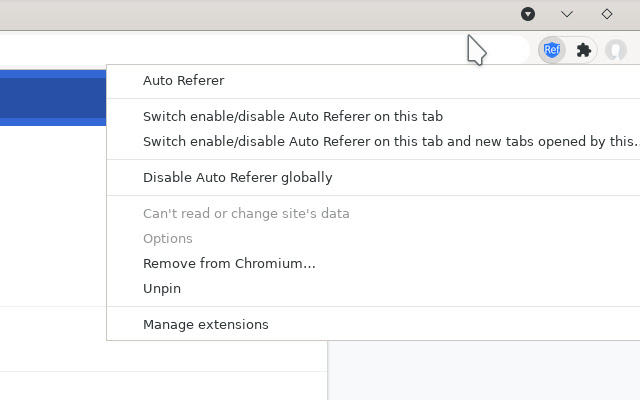The image size is (640, 400).
Task: Click the empty title bar area
Action: (x=250, y=14)
